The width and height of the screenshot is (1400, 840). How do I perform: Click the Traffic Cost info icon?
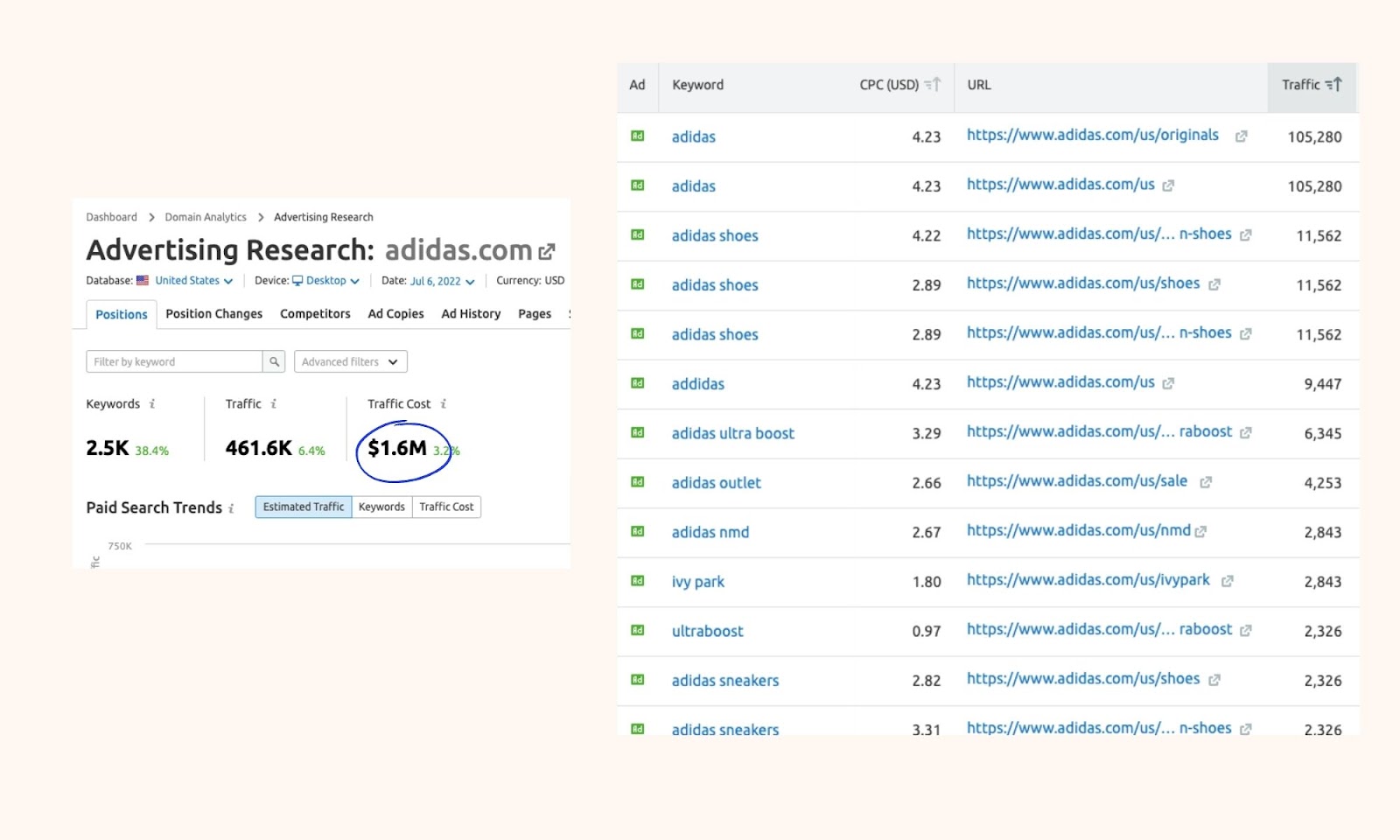coord(444,404)
